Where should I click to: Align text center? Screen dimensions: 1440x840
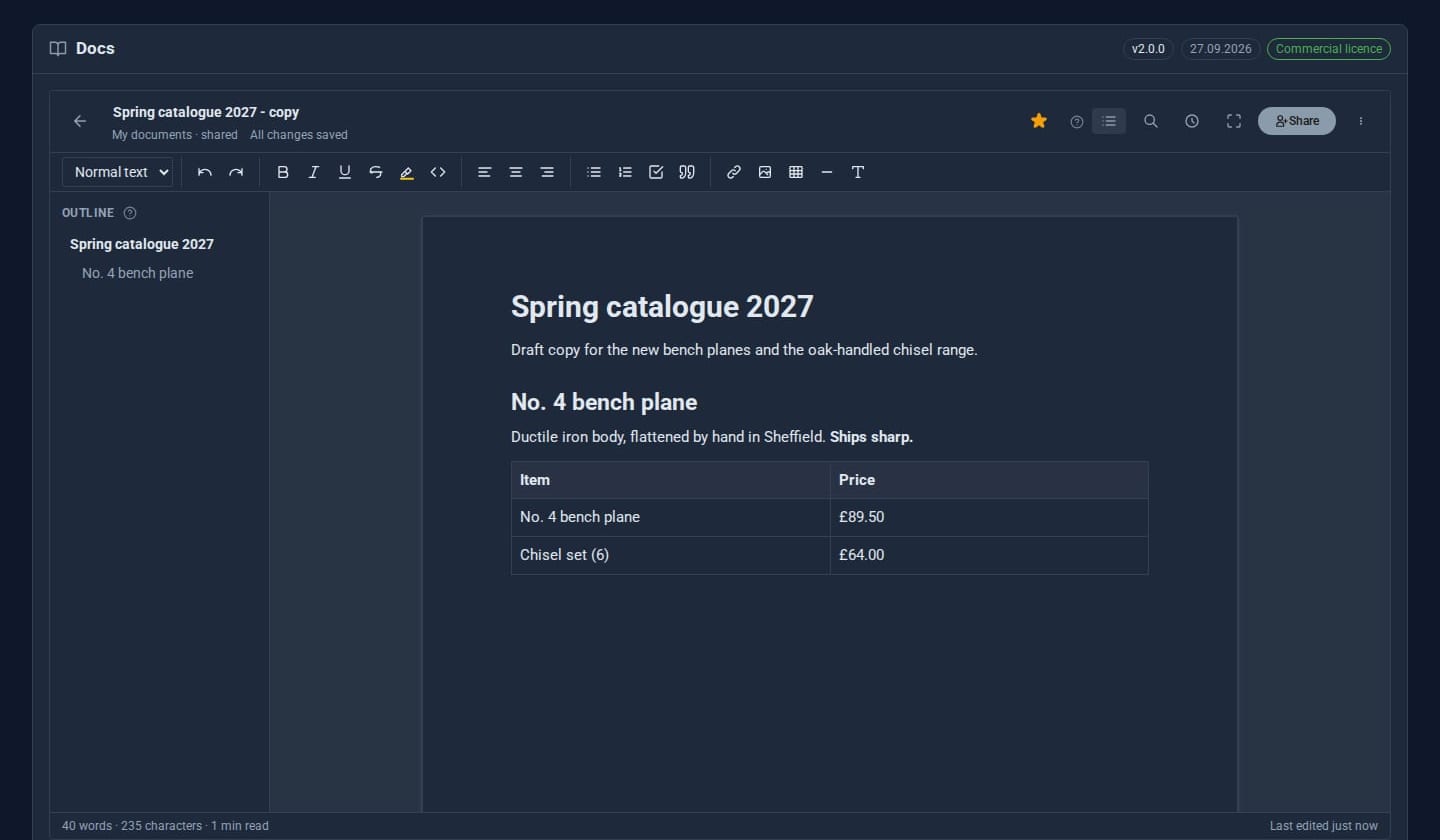tap(516, 172)
